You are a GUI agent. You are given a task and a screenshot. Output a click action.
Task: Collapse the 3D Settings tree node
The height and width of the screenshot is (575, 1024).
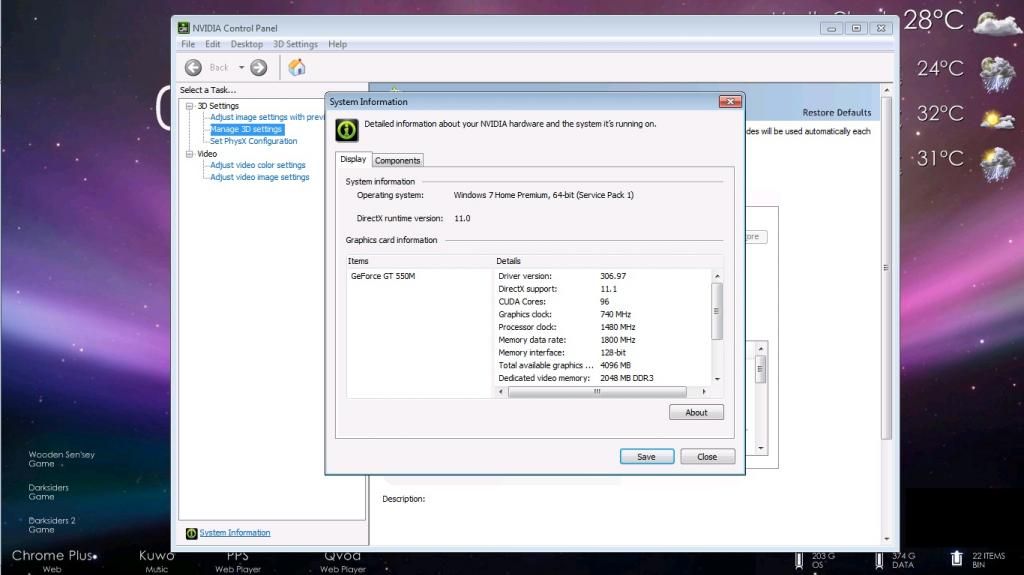tap(188, 106)
